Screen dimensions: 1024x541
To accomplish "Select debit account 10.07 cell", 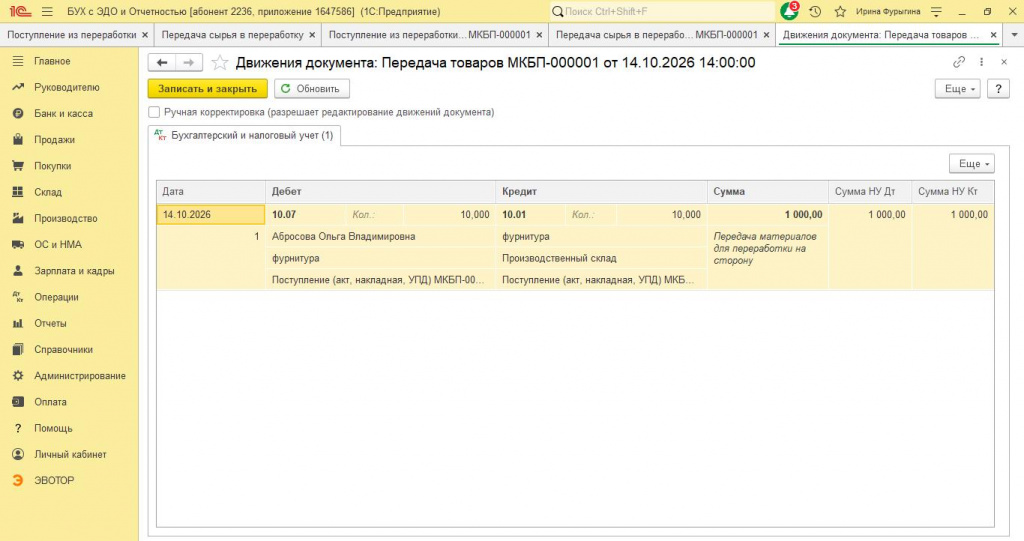I will (x=306, y=214).
